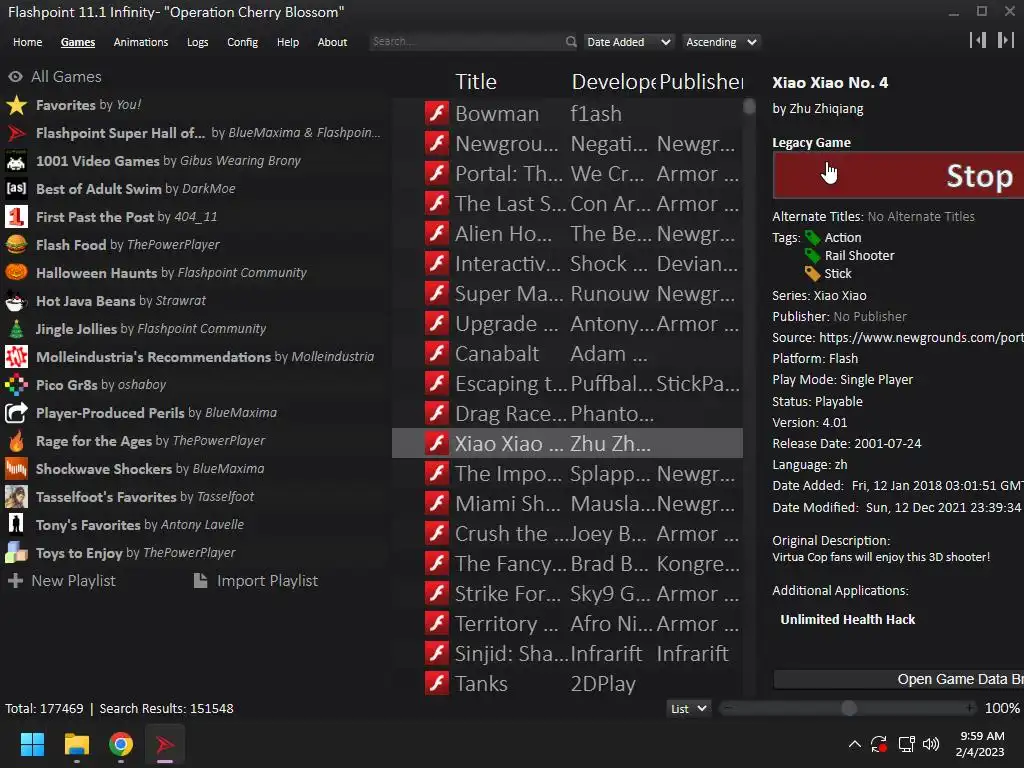The height and width of the screenshot is (768, 1024).
Task: Click the red Stop button
Action: click(898, 175)
